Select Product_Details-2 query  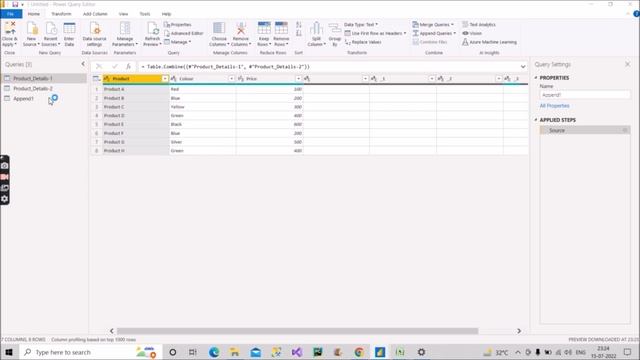(44, 88)
